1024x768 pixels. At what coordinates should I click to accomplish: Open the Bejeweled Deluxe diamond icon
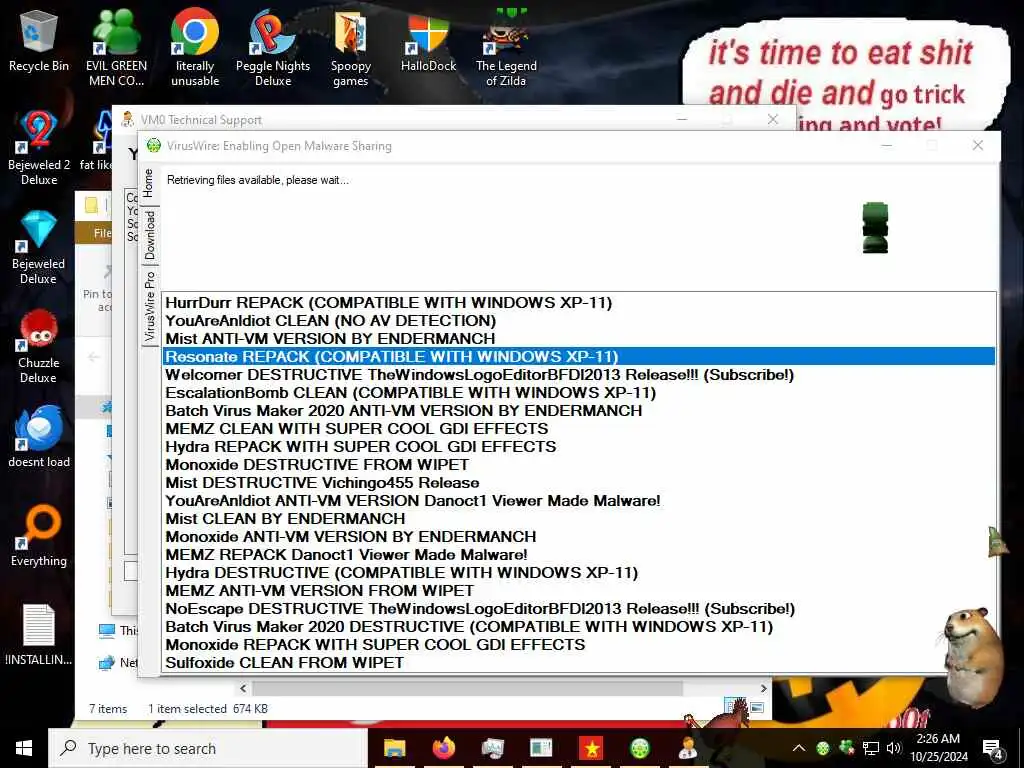tap(39, 247)
